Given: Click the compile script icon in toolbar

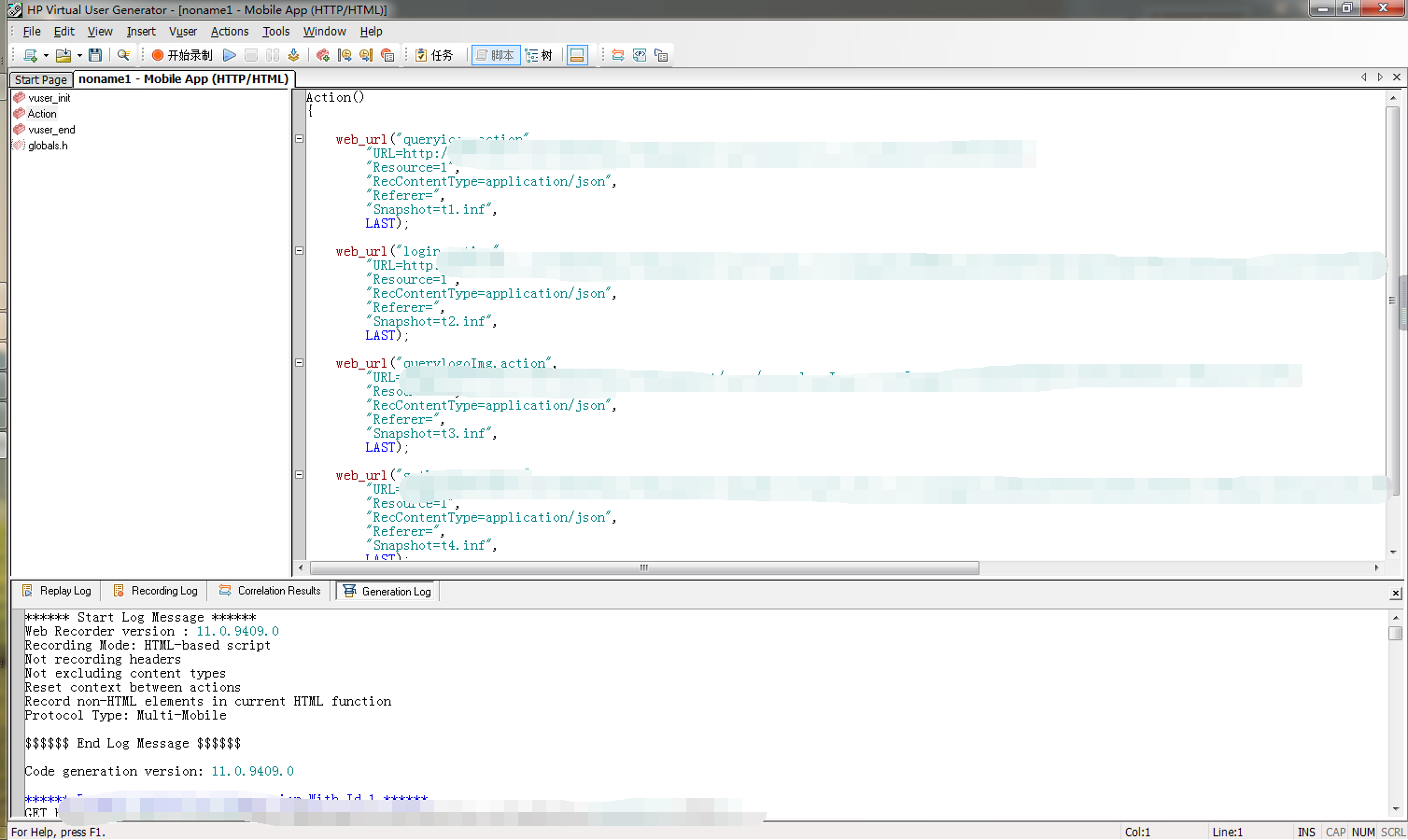Looking at the screenshot, I should coord(293,55).
